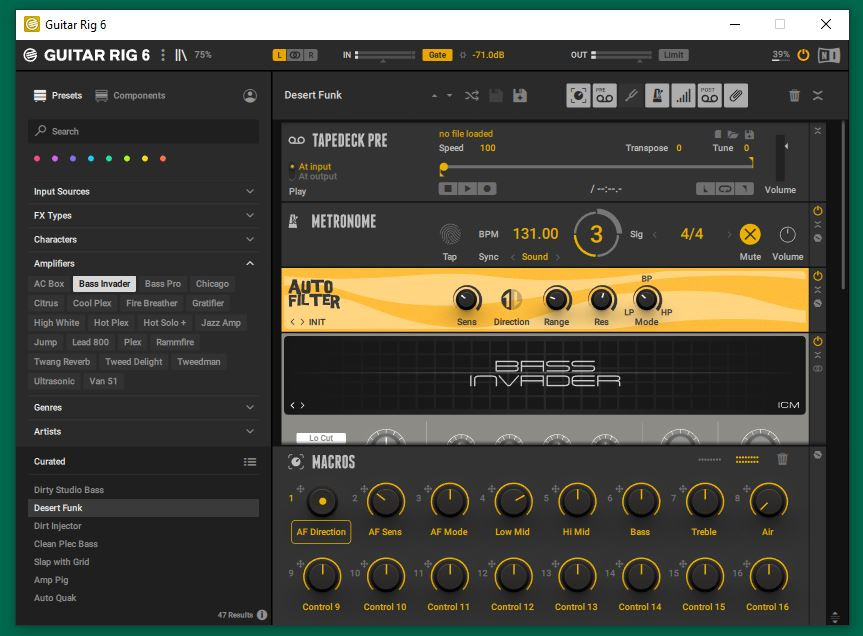Expand the Characters section
Screen dimensions: 863x636
pyautogui.click(x=143, y=239)
